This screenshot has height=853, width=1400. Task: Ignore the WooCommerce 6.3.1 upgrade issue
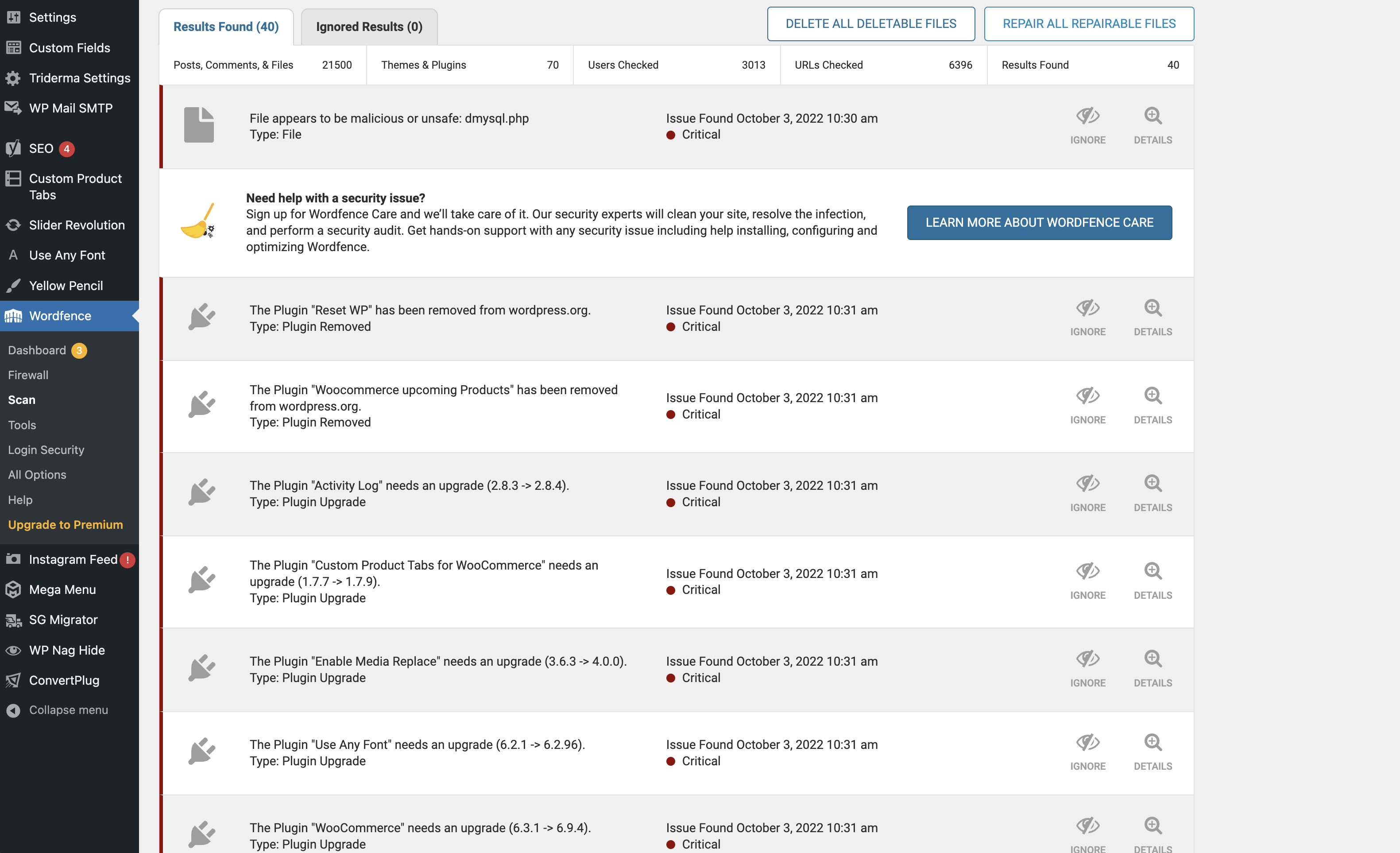[1087, 834]
